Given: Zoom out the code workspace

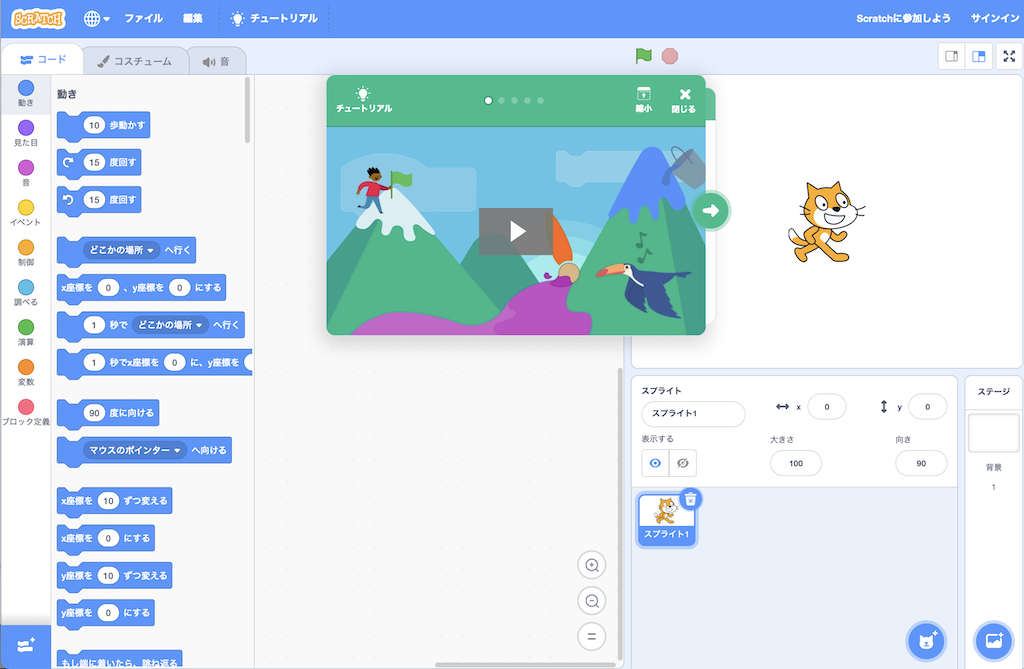Looking at the screenshot, I should [x=592, y=600].
